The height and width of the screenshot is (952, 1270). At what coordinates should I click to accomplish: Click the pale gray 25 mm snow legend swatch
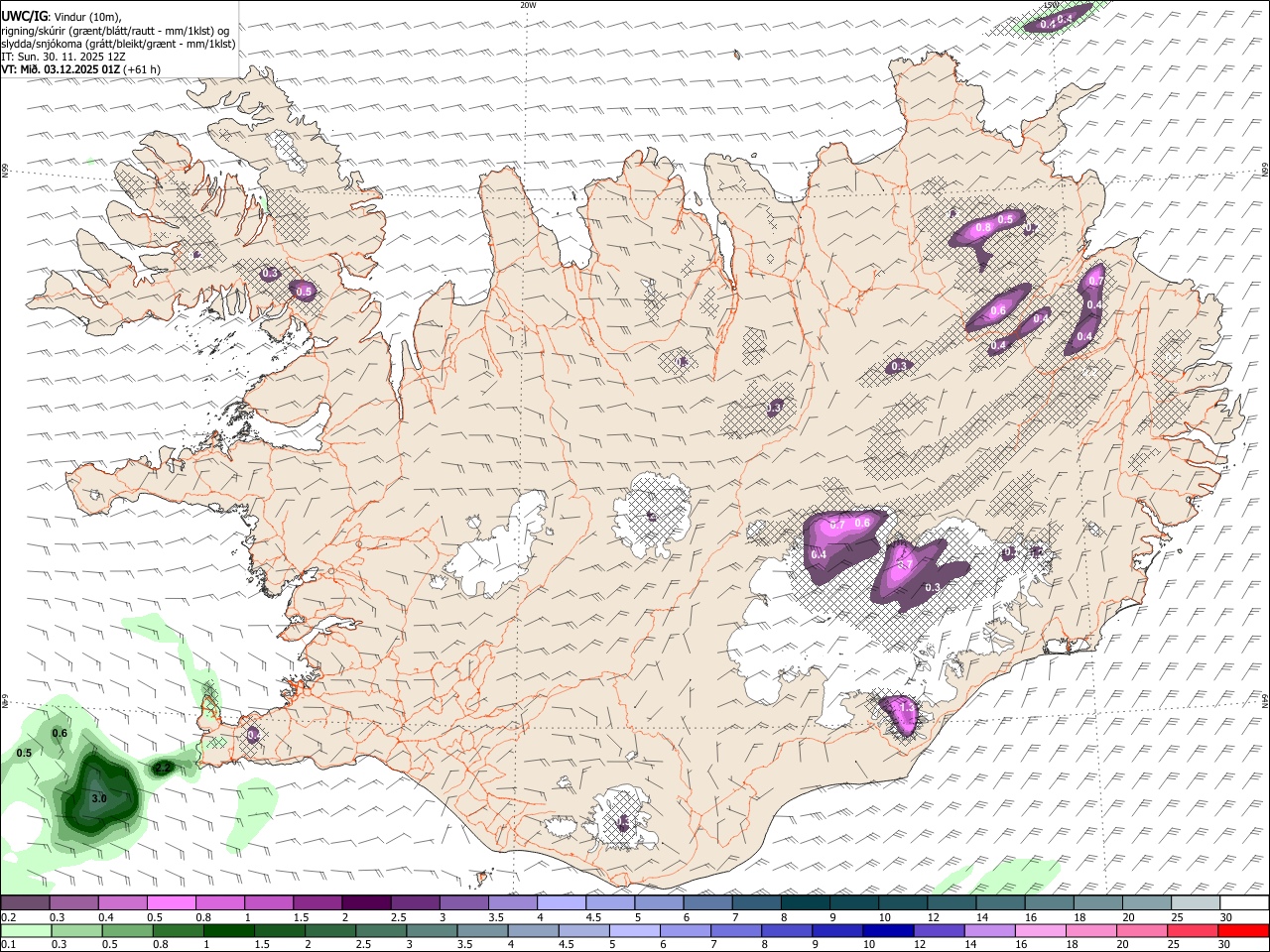coord(1196,902)
